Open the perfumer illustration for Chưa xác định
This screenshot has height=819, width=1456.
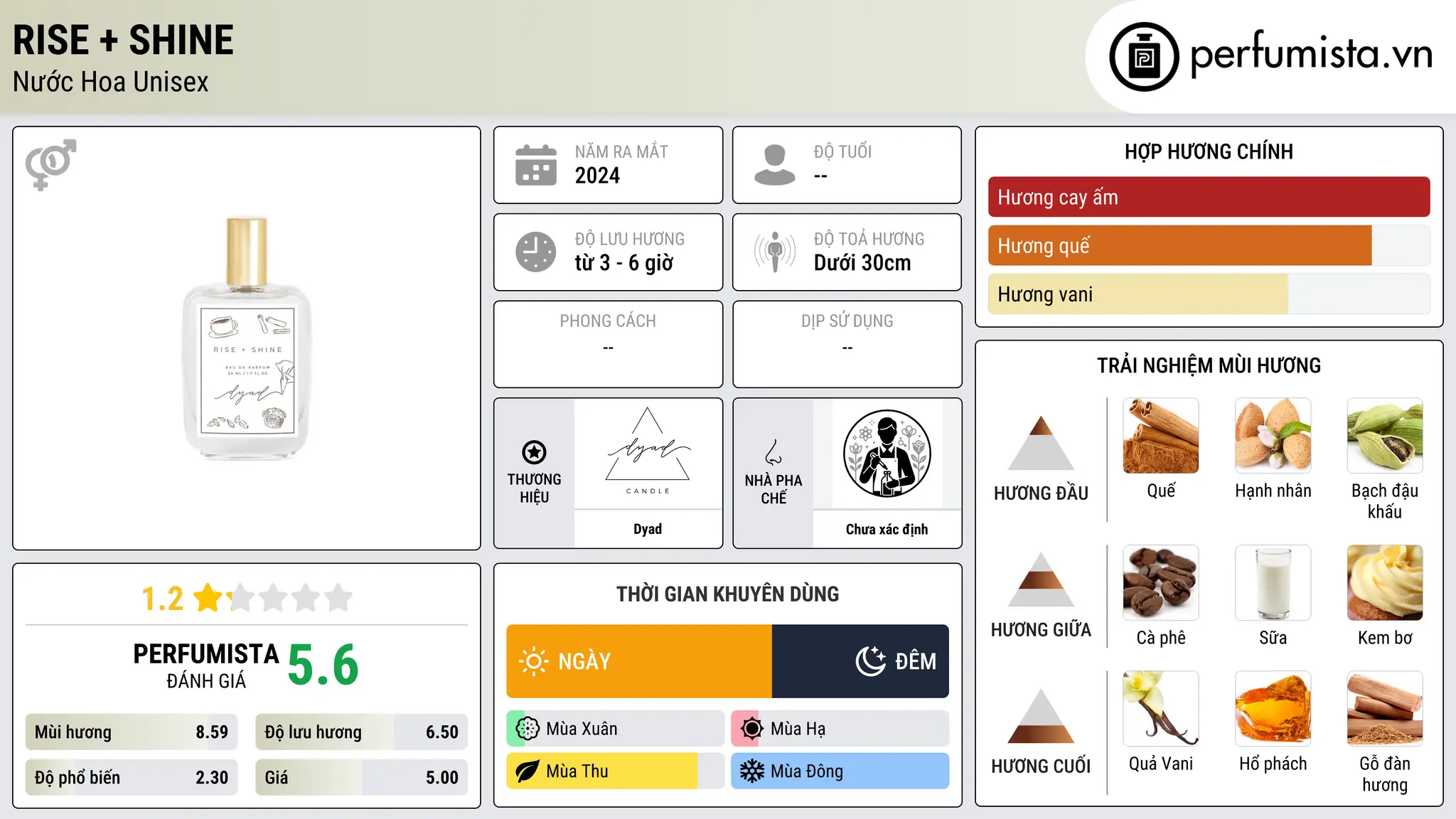887,454
